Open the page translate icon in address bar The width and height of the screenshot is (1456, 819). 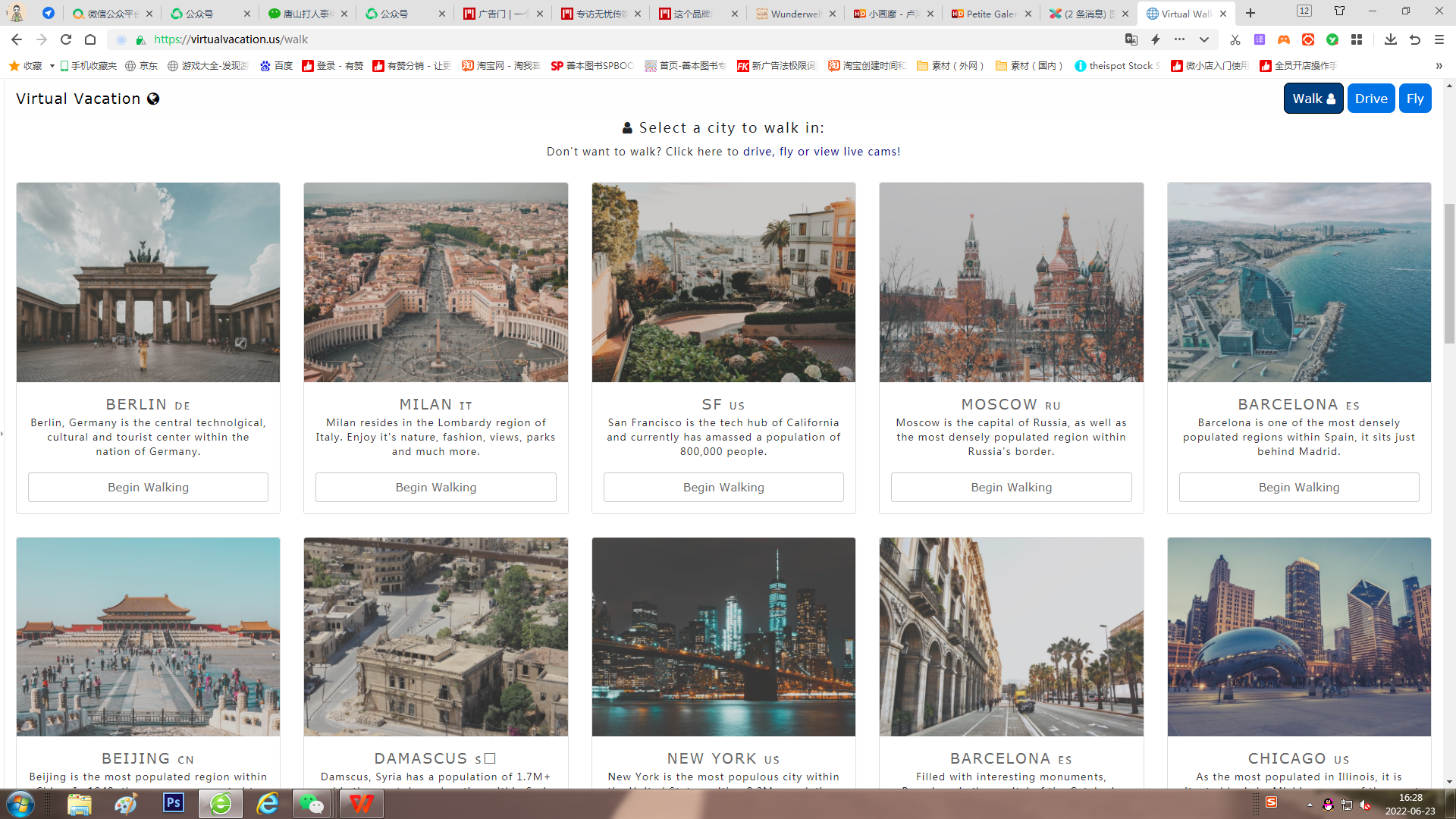coord(1131,39)
